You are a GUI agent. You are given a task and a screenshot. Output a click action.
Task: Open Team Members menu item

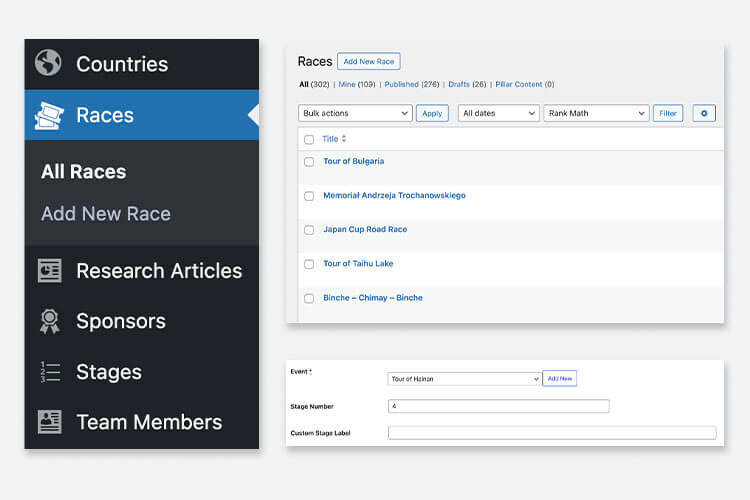tap(142, 422)
